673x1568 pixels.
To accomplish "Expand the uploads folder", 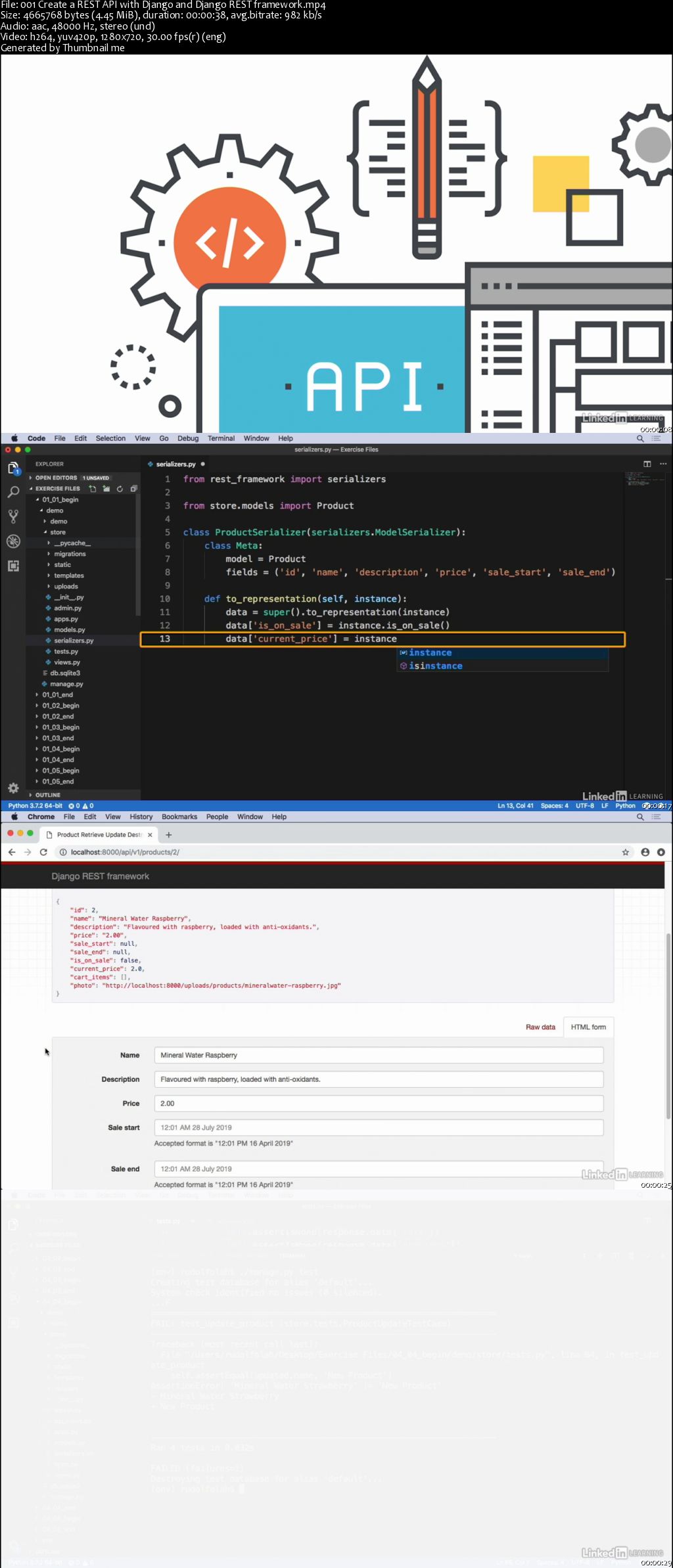I will pyautogui.click(x=66, y=587).
